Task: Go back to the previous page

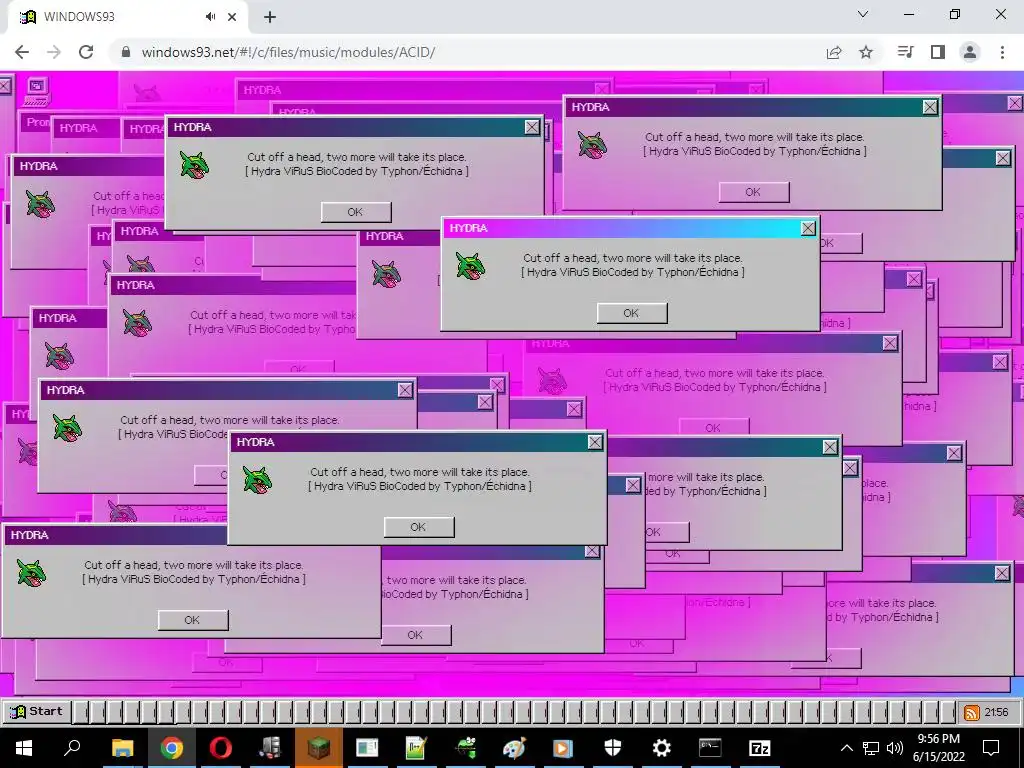Action: (x=22, y=52)
